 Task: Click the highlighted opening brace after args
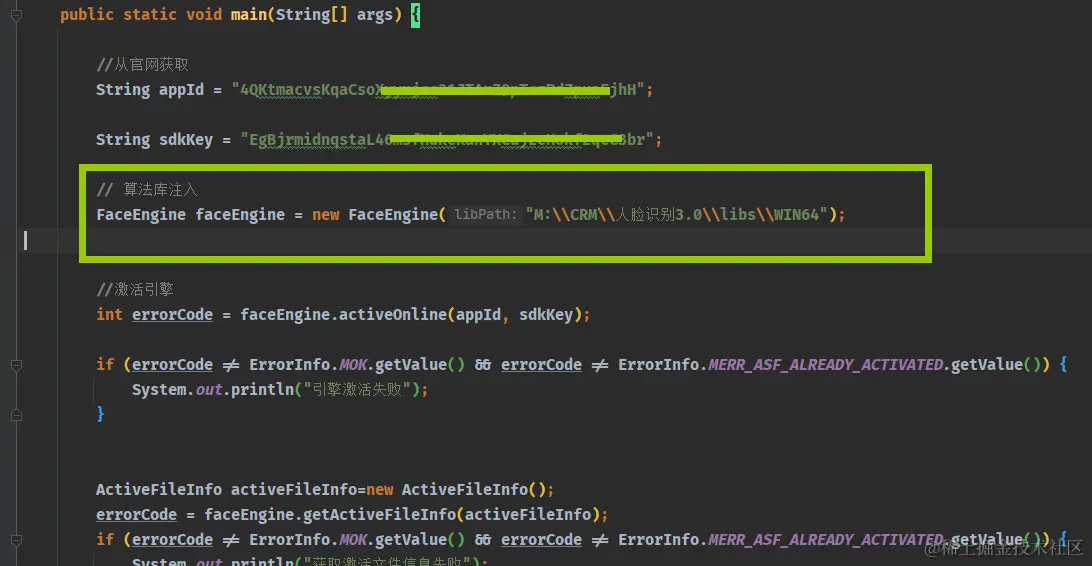coord(415,15)
